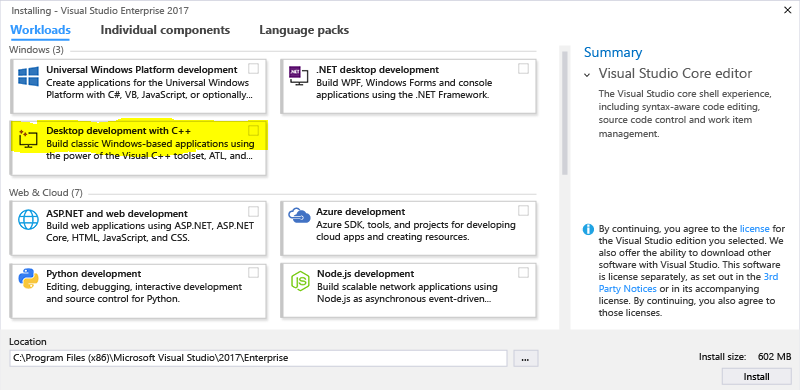Enable the .NET desktop development checkbox
Viewport: 801px width, 390px height.
coord(524,68)
